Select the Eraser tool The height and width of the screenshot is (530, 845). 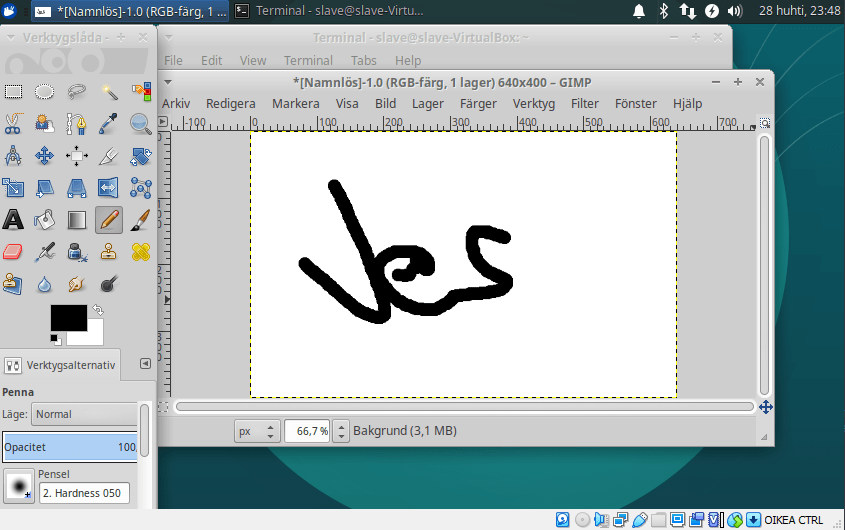click(13, 251)
